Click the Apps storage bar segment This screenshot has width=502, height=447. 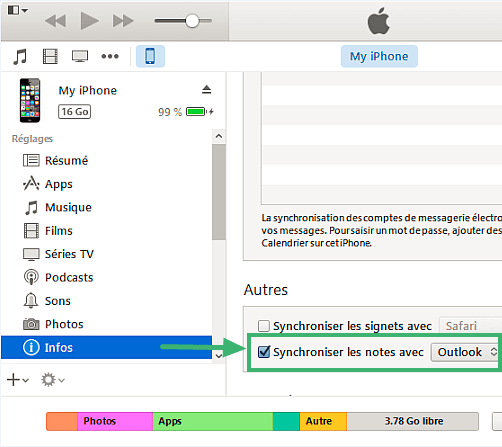213,421
